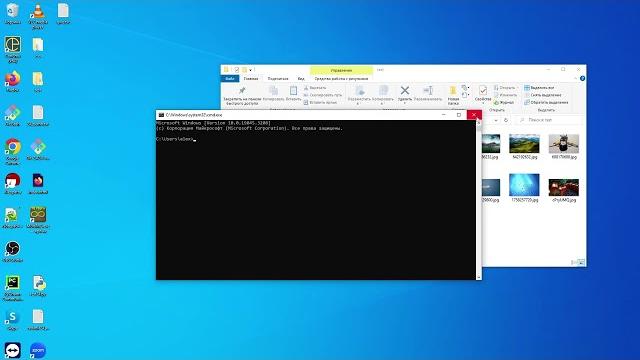Image resolution: width=640 pixels, height=360 pixels.
Task: Click New folder in Explorer ribbon
Action: (x=453, y=96)
